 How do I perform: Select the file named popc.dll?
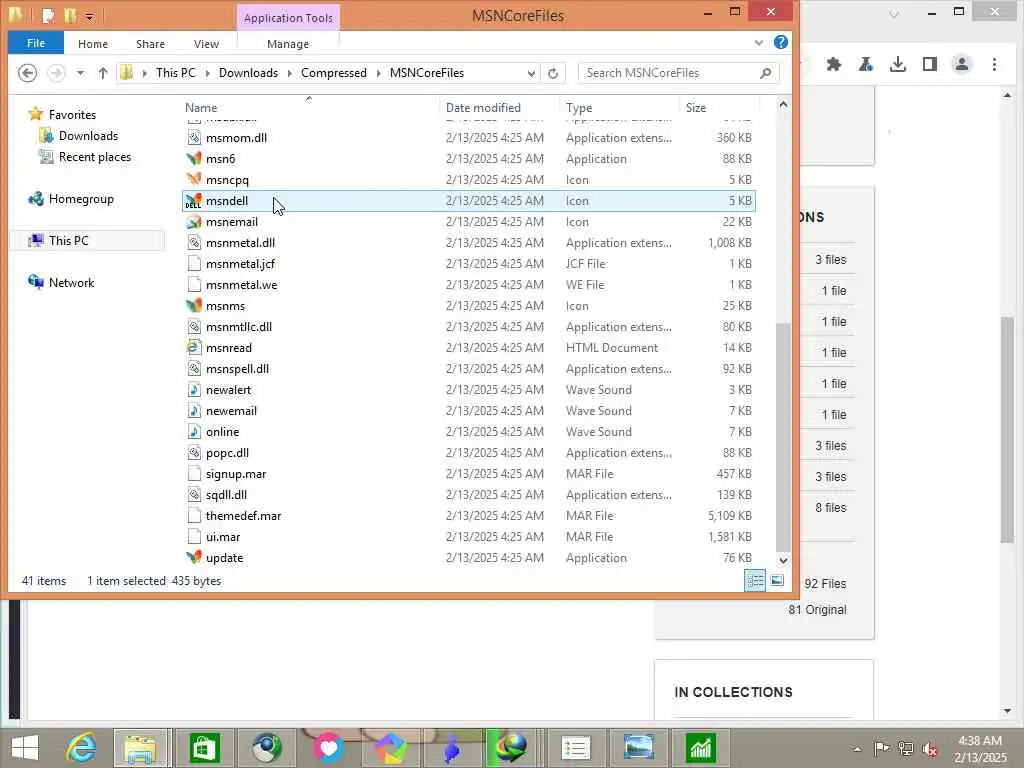click(x=227, y=453)
